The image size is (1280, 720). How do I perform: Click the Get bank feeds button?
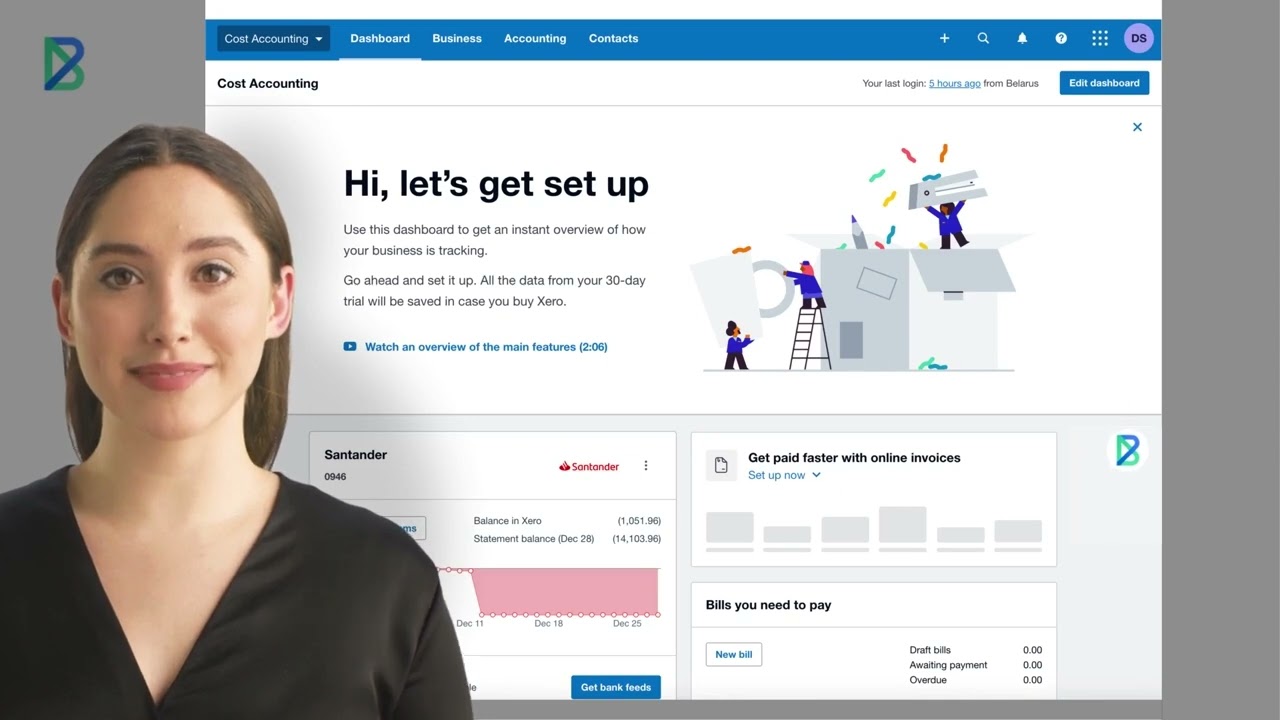coord(616,687)
